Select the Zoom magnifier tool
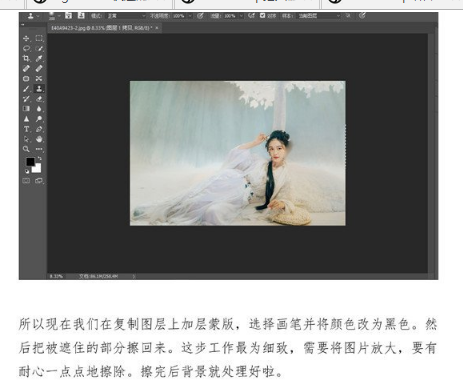 [x=26, y=149]
